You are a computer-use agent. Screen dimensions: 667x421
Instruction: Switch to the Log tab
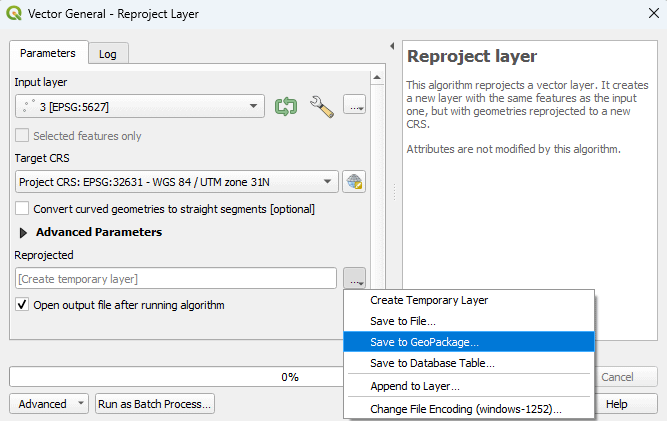pos(107,54)
